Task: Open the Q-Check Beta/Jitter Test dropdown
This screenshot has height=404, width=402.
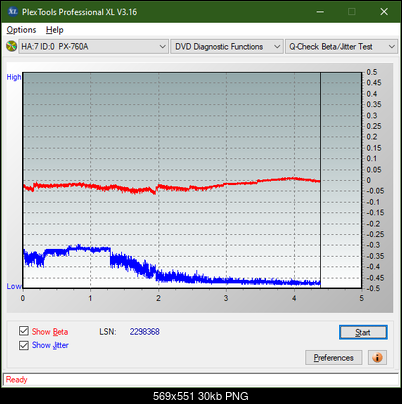Action: point(341,47)
